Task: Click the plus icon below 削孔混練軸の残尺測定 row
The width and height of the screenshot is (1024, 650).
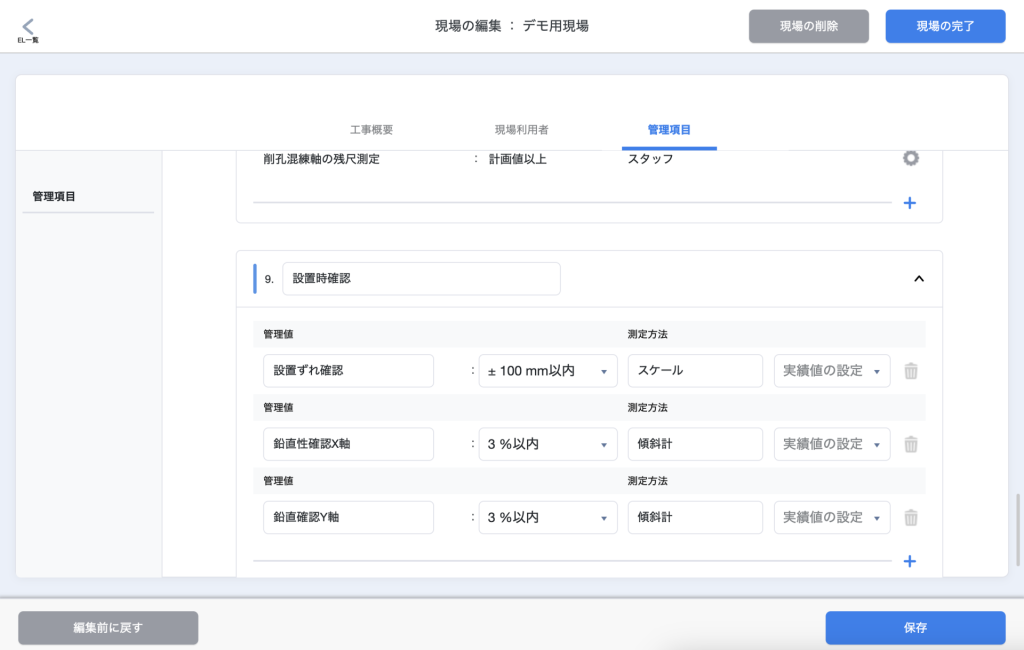Action: (909, 203)
